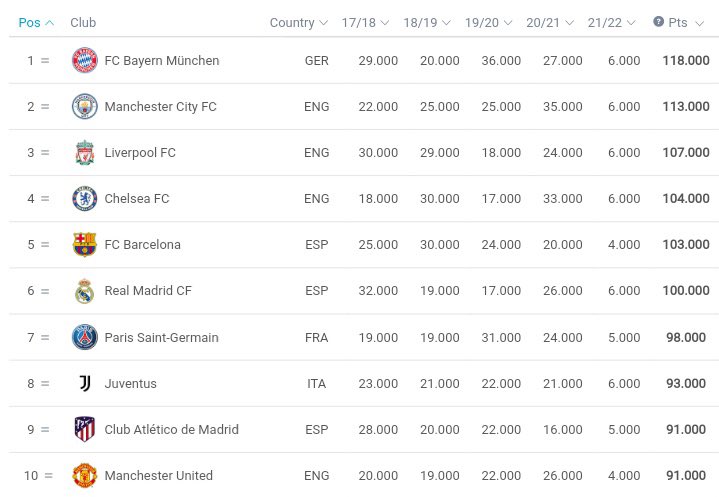The height and width of the screenshot is (497, 719).
Task: Click the Paris Saint-Germain crest
Action: (x=85, y=337)
